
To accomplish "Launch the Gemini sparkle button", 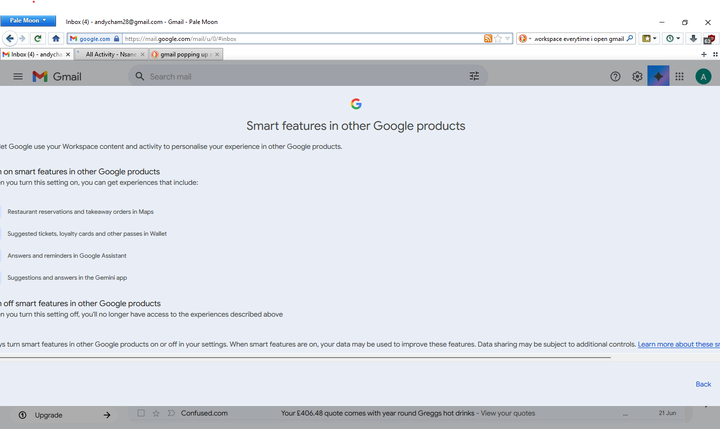I will pos(658,76).
